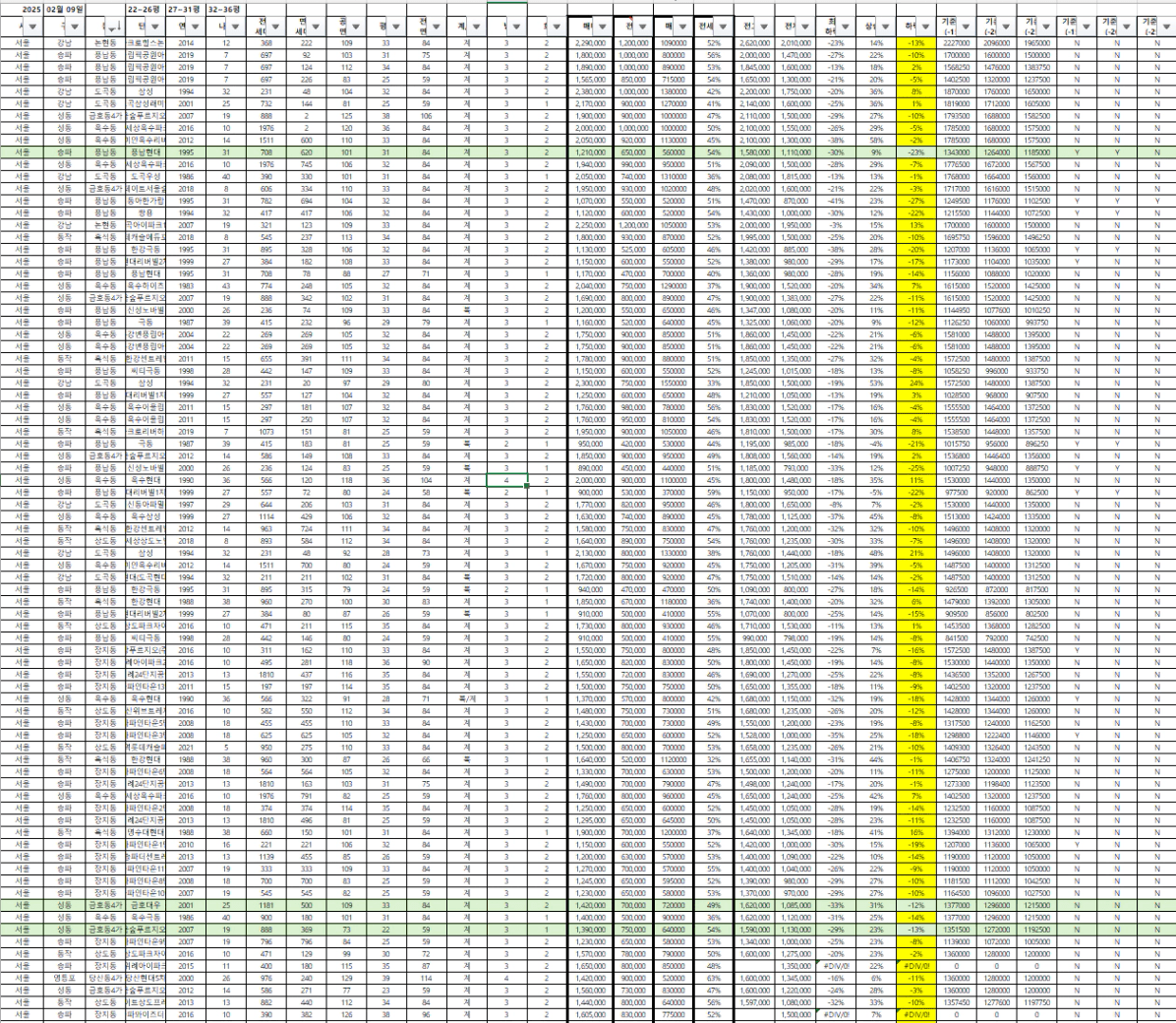Screen dimensions: 1176x1023
Task: Click the yellow cell showing -27%
Action: coord(916,201)
